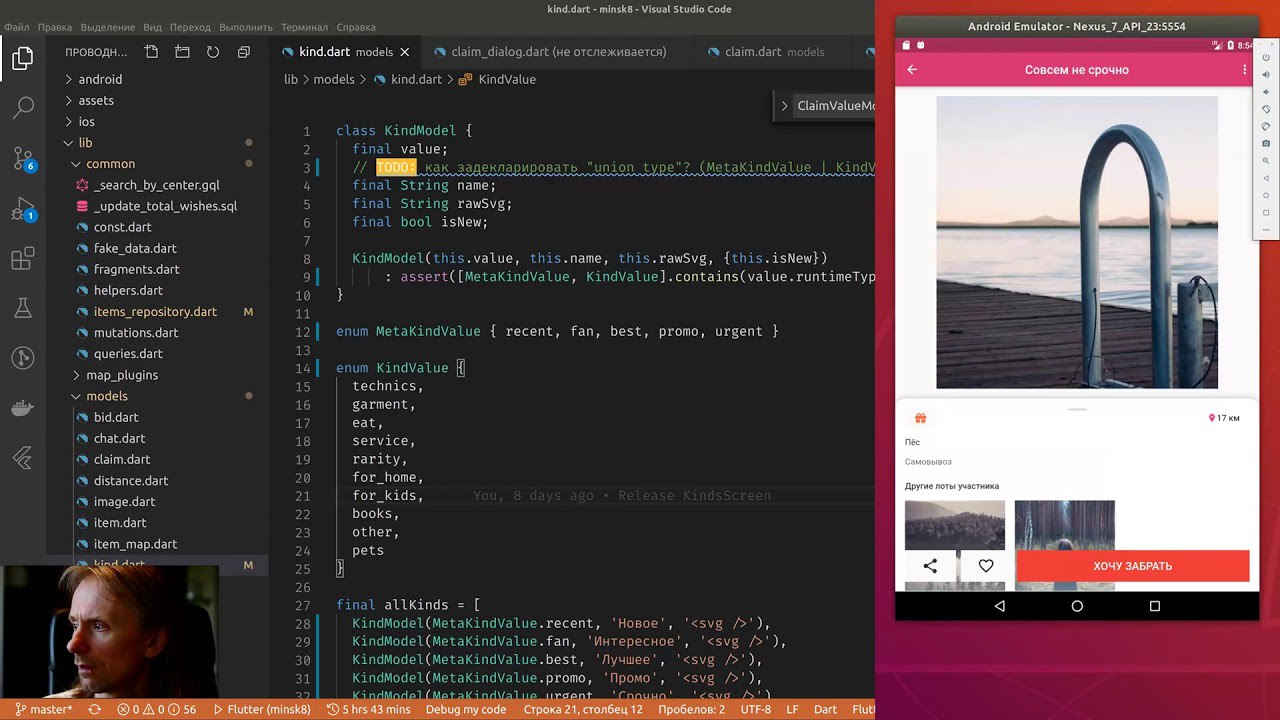Image resolution: width=1280 pixels, height=720 pixels.
Task: Open _search_by_center.gql file
Action: (156, 185)
